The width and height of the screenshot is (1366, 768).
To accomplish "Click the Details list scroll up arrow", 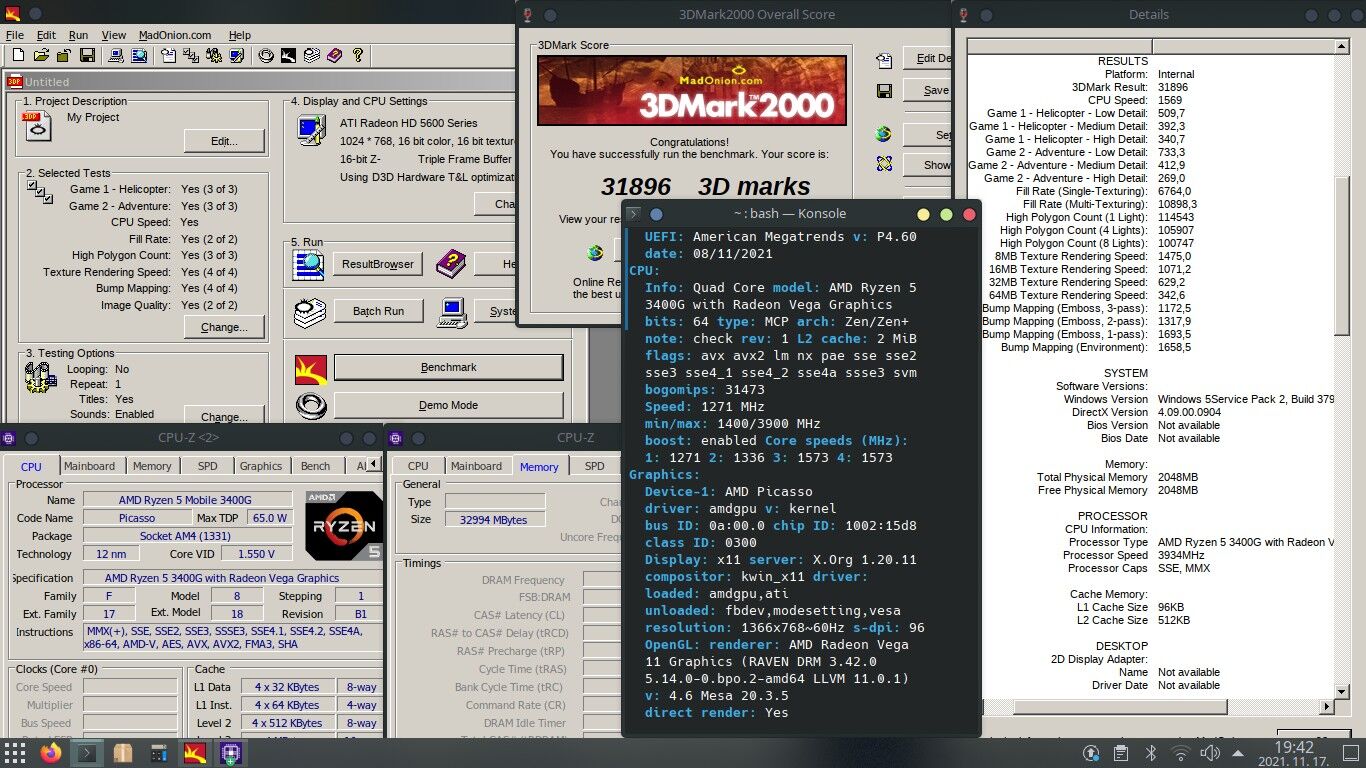I will point(1343,47).
